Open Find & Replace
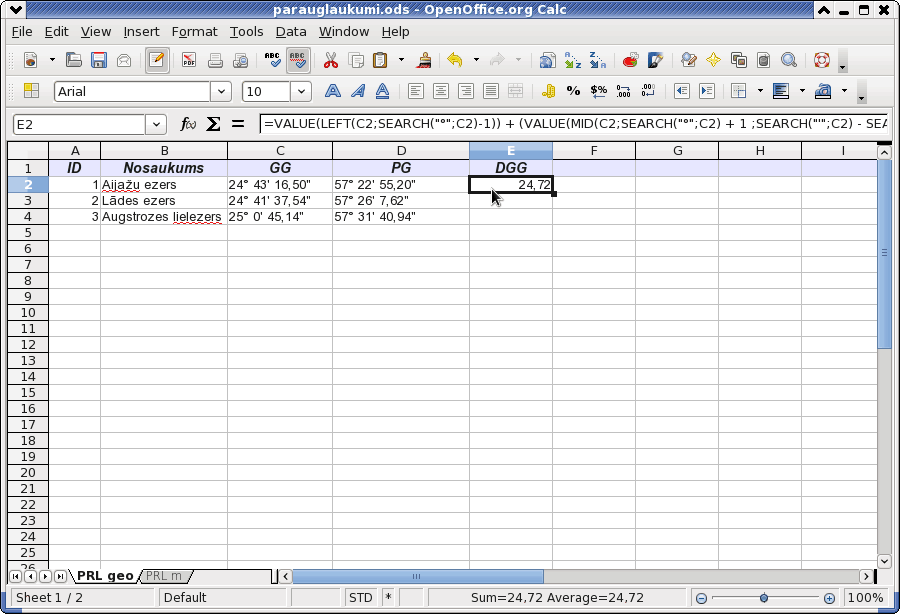The width and height of the screenshot is (900, 614). (x=688, y=60)
